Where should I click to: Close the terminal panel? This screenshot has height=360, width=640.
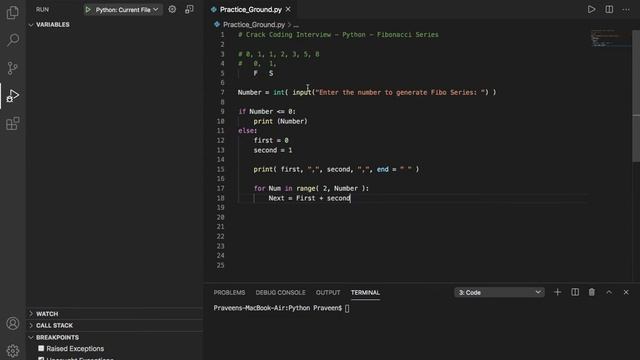click(x=626, y=292)
